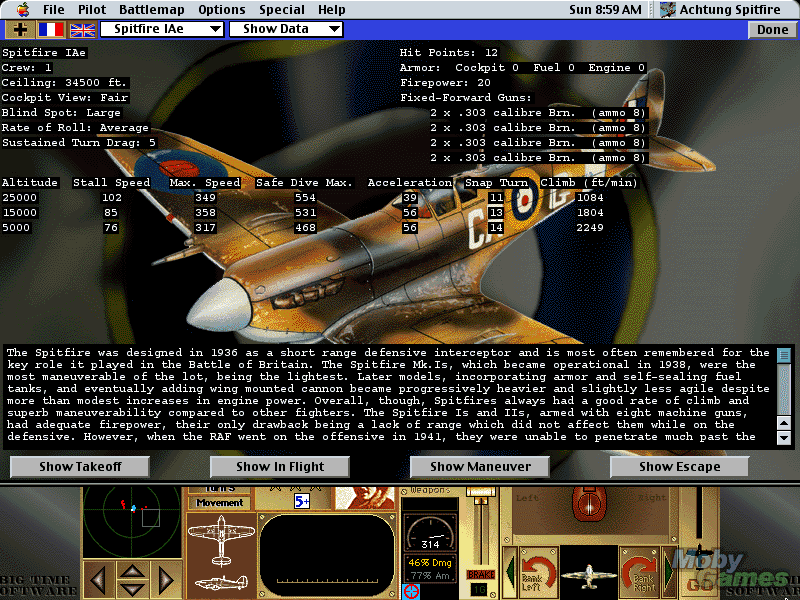Click the description scroll down arrow
Viewport: 800px width, 600px height.
[x=784, y=437]
